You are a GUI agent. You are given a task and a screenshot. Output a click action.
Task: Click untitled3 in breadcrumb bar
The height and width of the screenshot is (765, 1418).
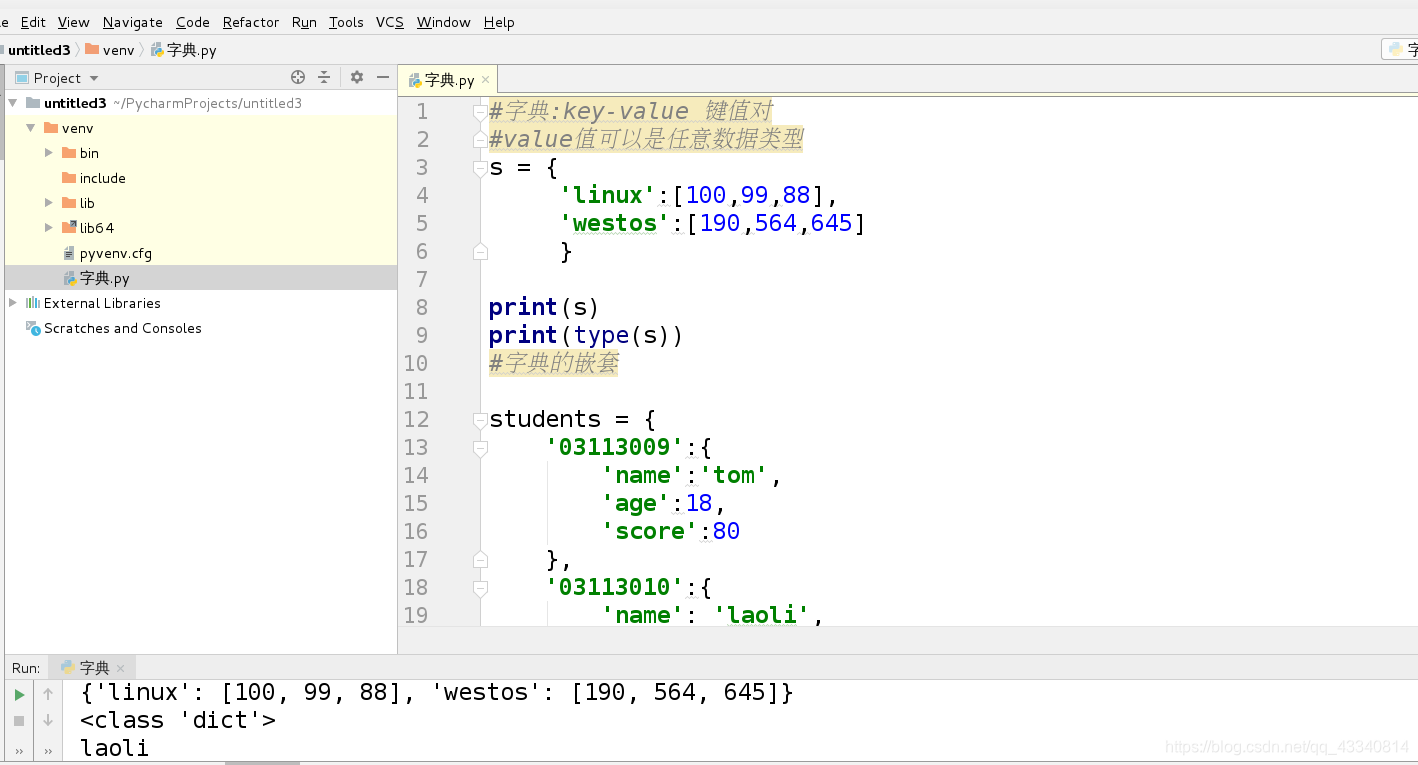(x=39, y=50)
